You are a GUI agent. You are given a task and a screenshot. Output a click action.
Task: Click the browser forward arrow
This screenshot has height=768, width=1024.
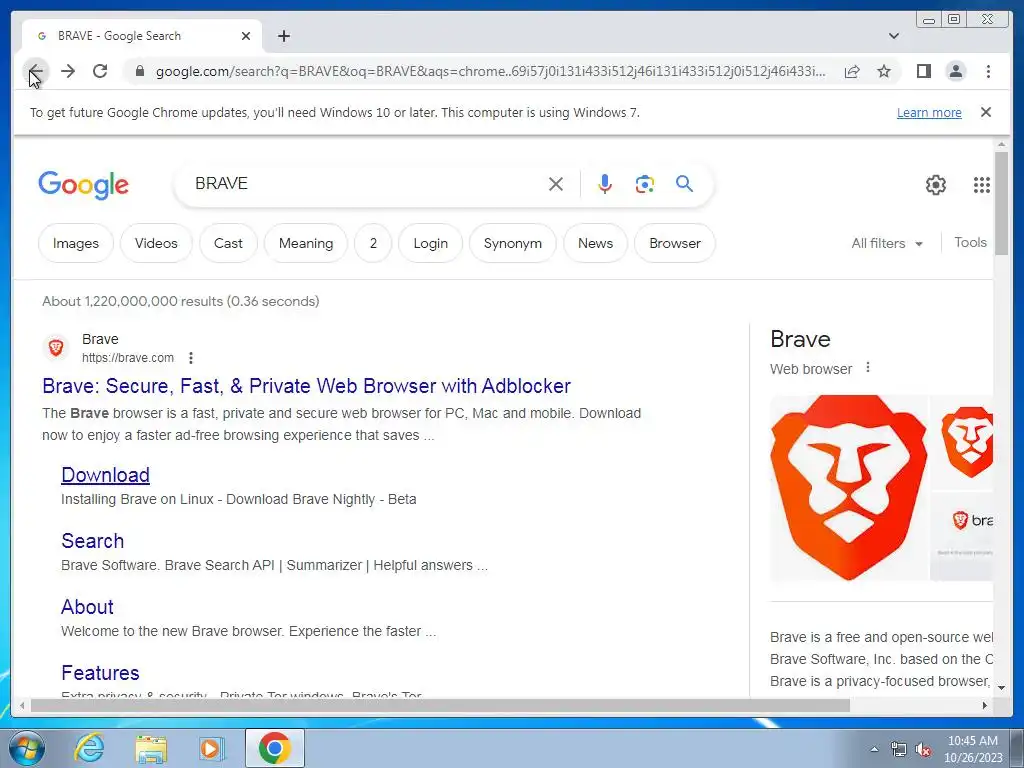68,71
